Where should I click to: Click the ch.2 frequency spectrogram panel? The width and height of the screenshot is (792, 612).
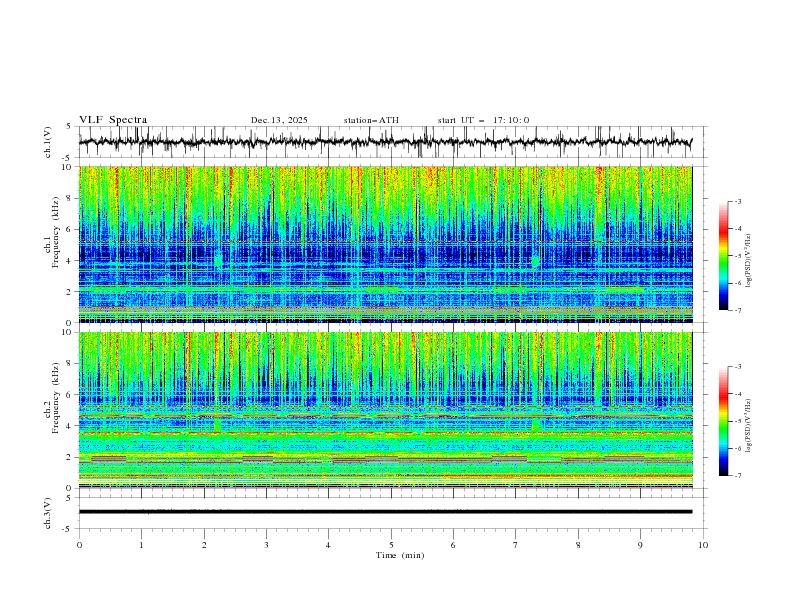[x=385, y=410]
